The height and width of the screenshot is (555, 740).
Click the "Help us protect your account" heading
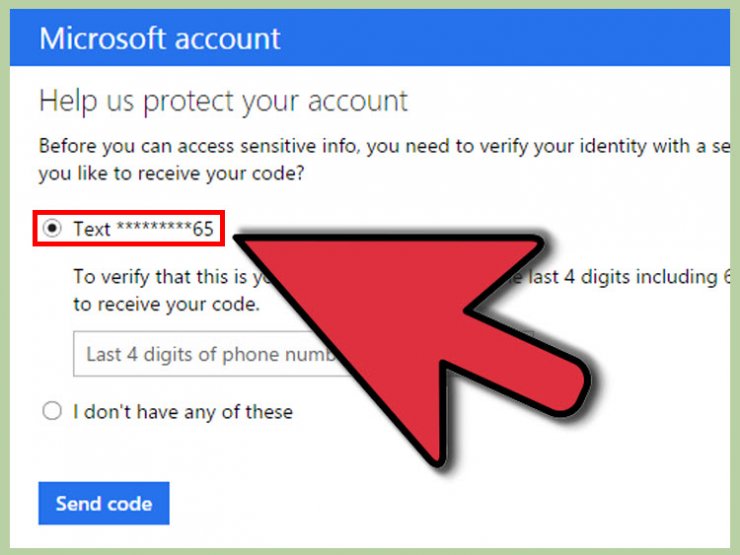coord(223,101)
